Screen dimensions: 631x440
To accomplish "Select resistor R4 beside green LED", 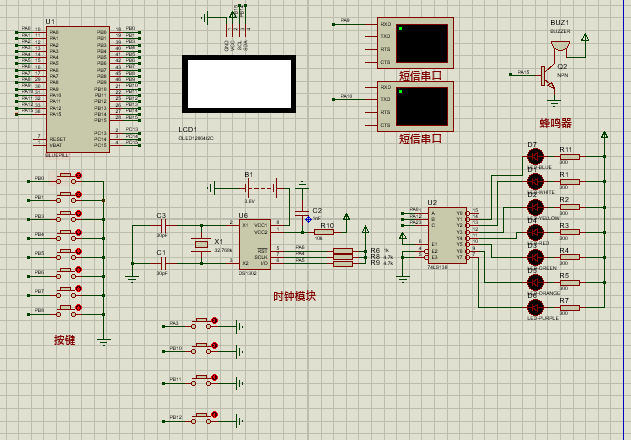I will click(x=570, y=257).
